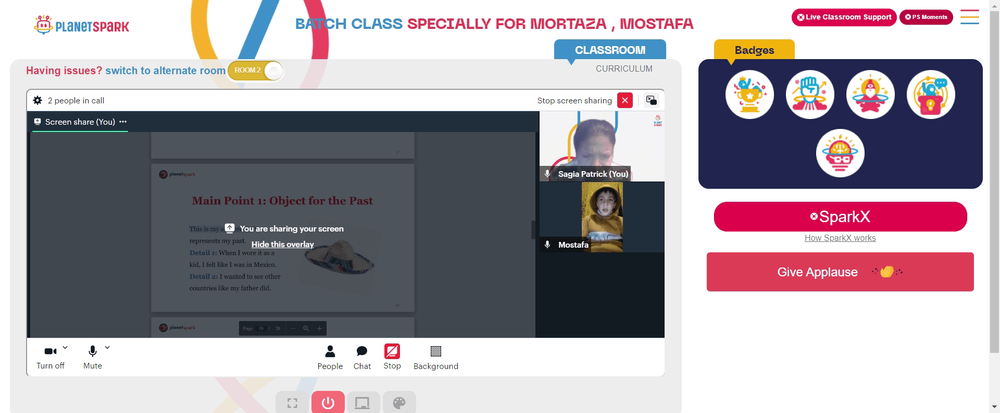Click Mostafa's microphone status icon
Image resolution: width=1000 pixels, height=413 pixels.
point(547,244)
